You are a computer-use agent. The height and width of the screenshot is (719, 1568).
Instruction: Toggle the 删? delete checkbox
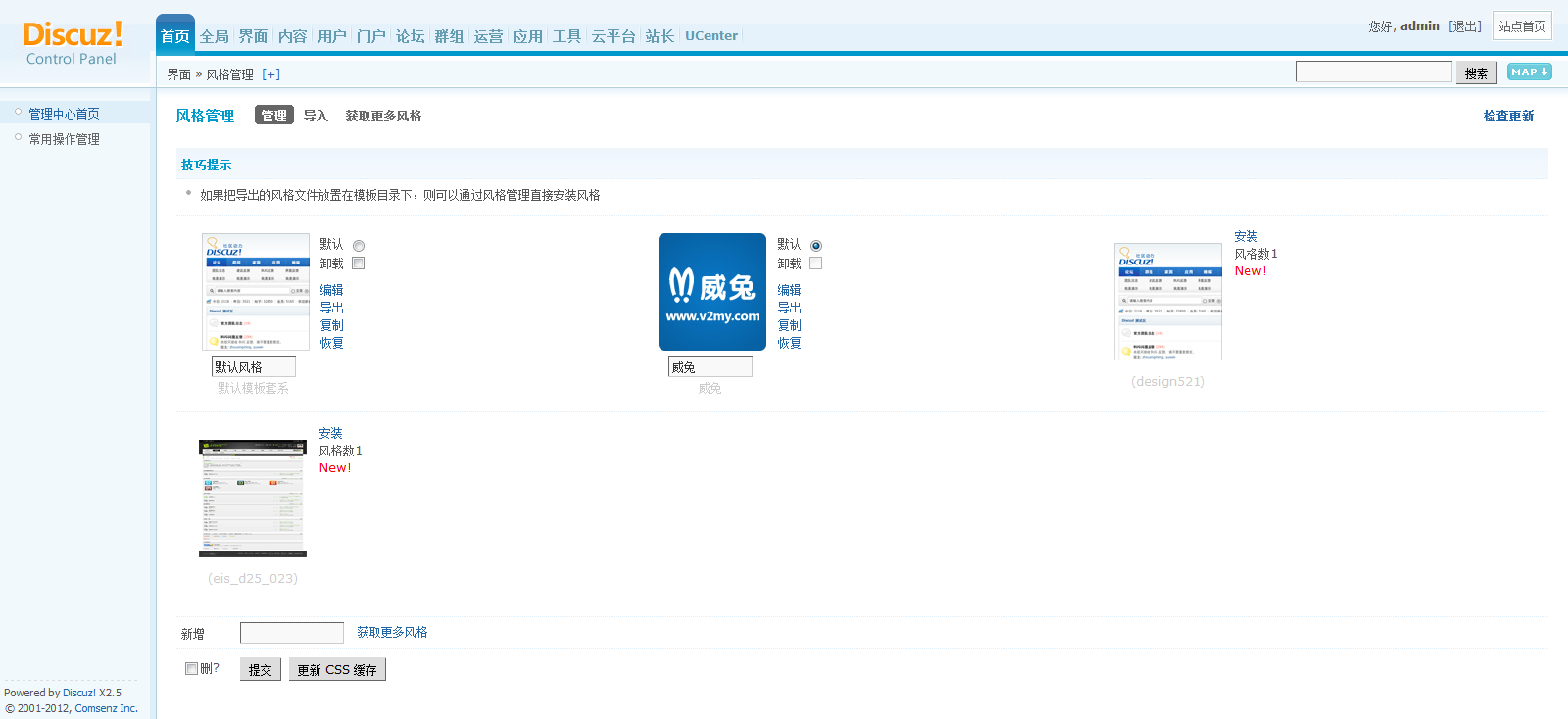coord(191,669)
